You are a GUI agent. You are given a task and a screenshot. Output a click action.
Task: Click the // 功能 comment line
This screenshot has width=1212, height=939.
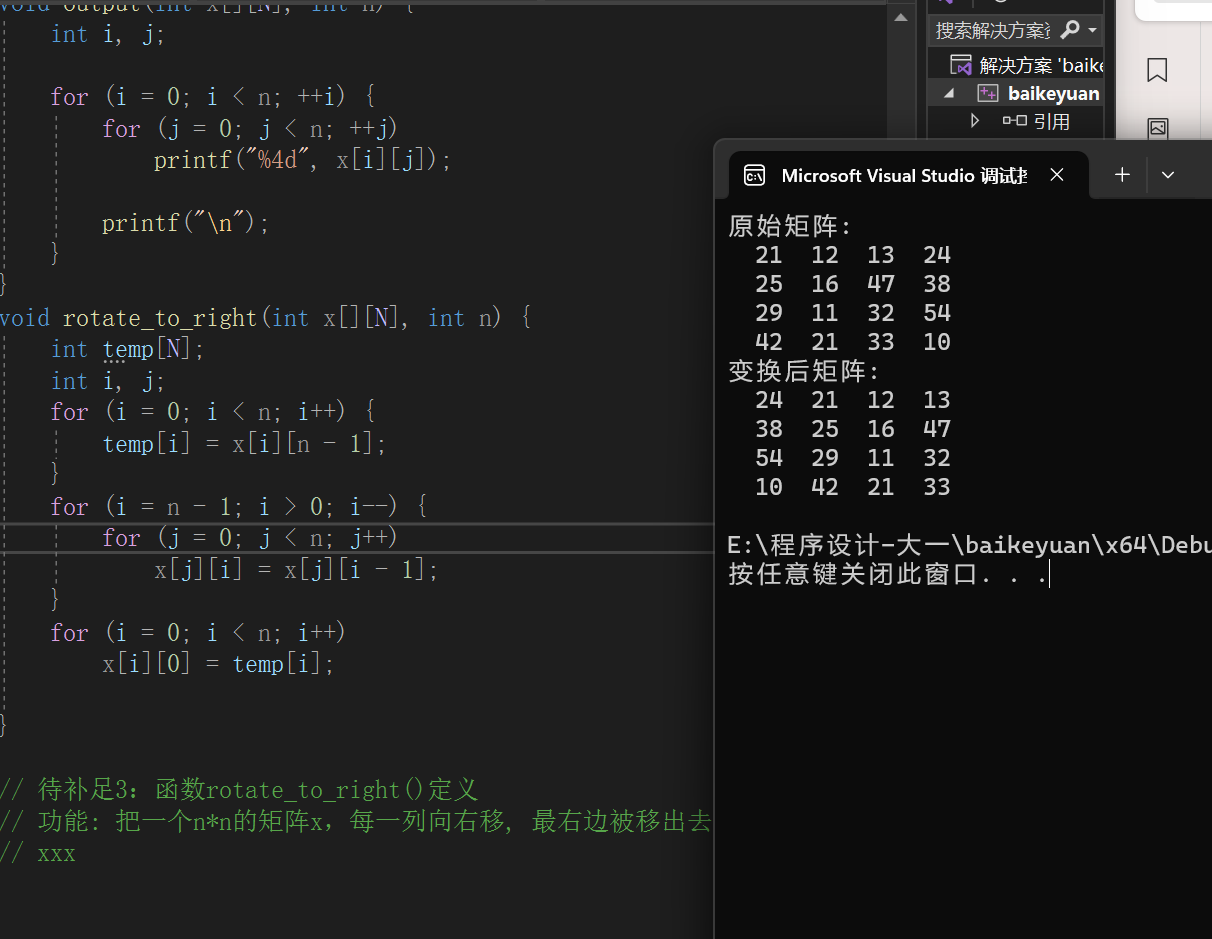pos(355,822)
